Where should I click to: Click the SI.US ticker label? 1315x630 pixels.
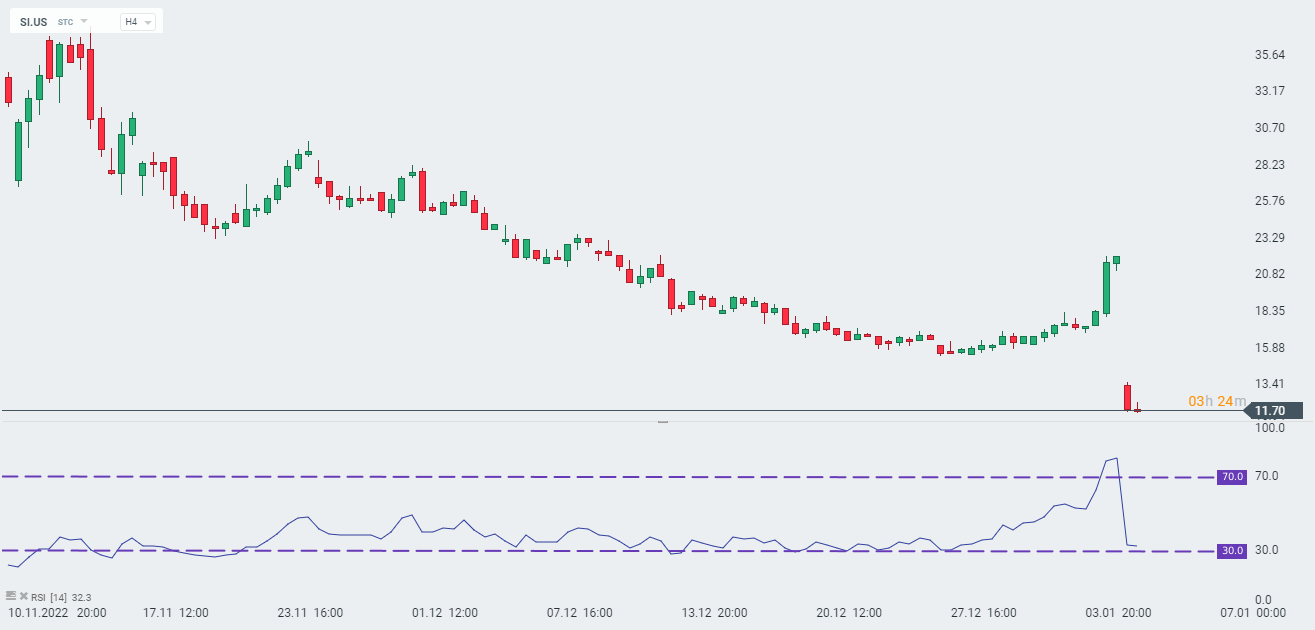[33, 21]
